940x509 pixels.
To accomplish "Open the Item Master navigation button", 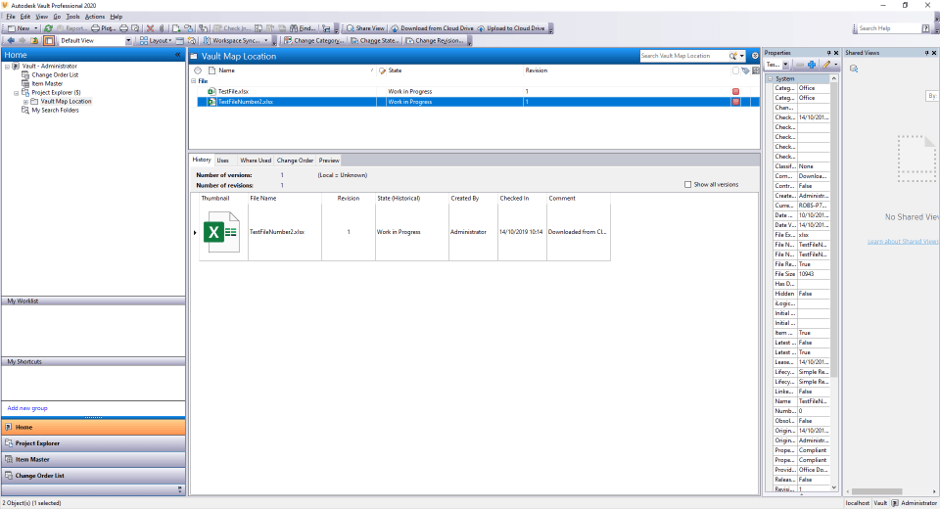I will coord(94,460).
